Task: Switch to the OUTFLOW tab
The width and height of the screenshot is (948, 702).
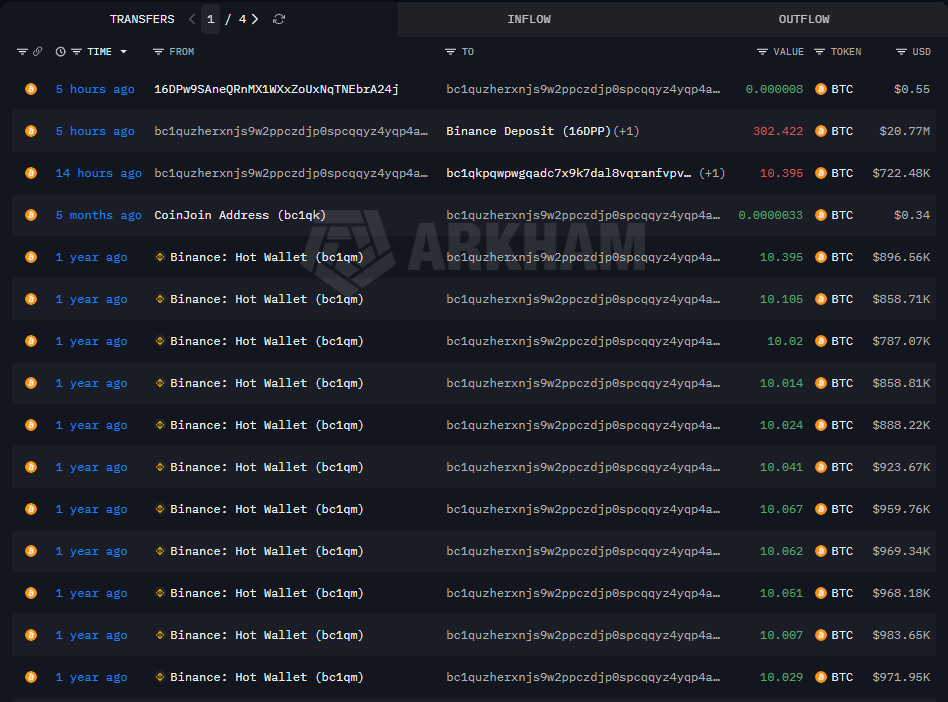Action: point(804,19)
